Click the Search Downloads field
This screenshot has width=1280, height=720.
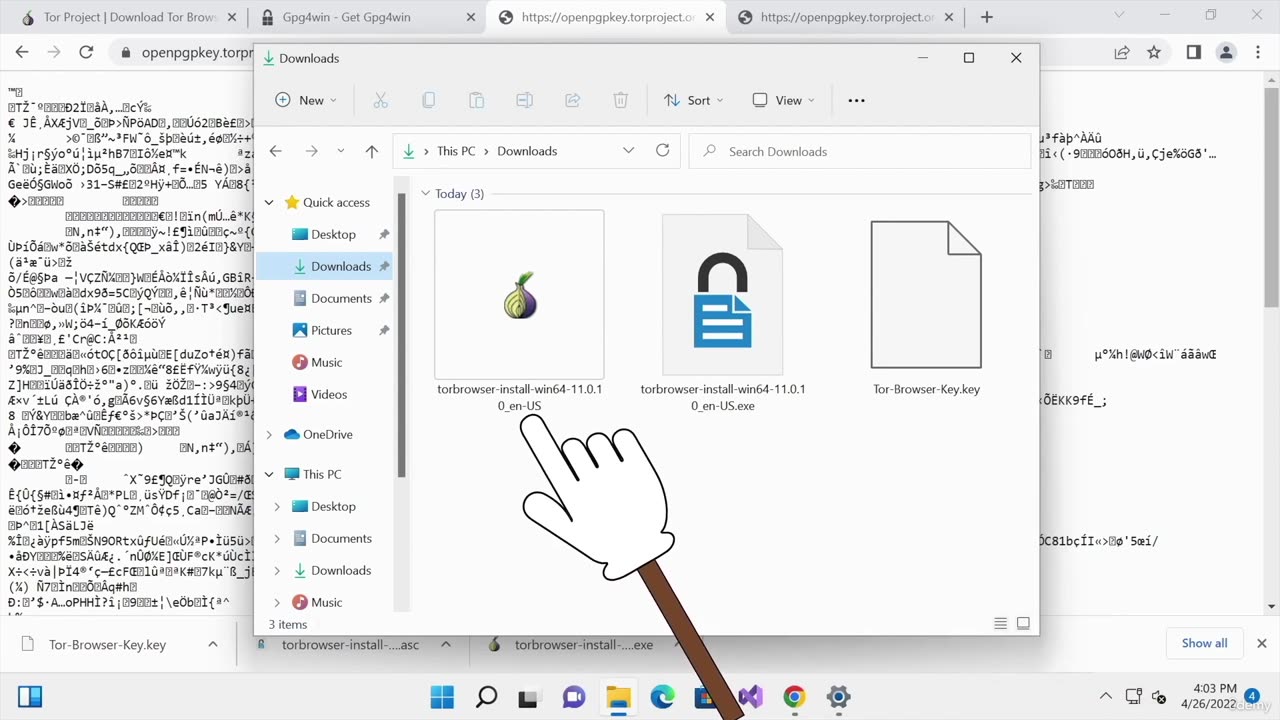tap(860, 151)
